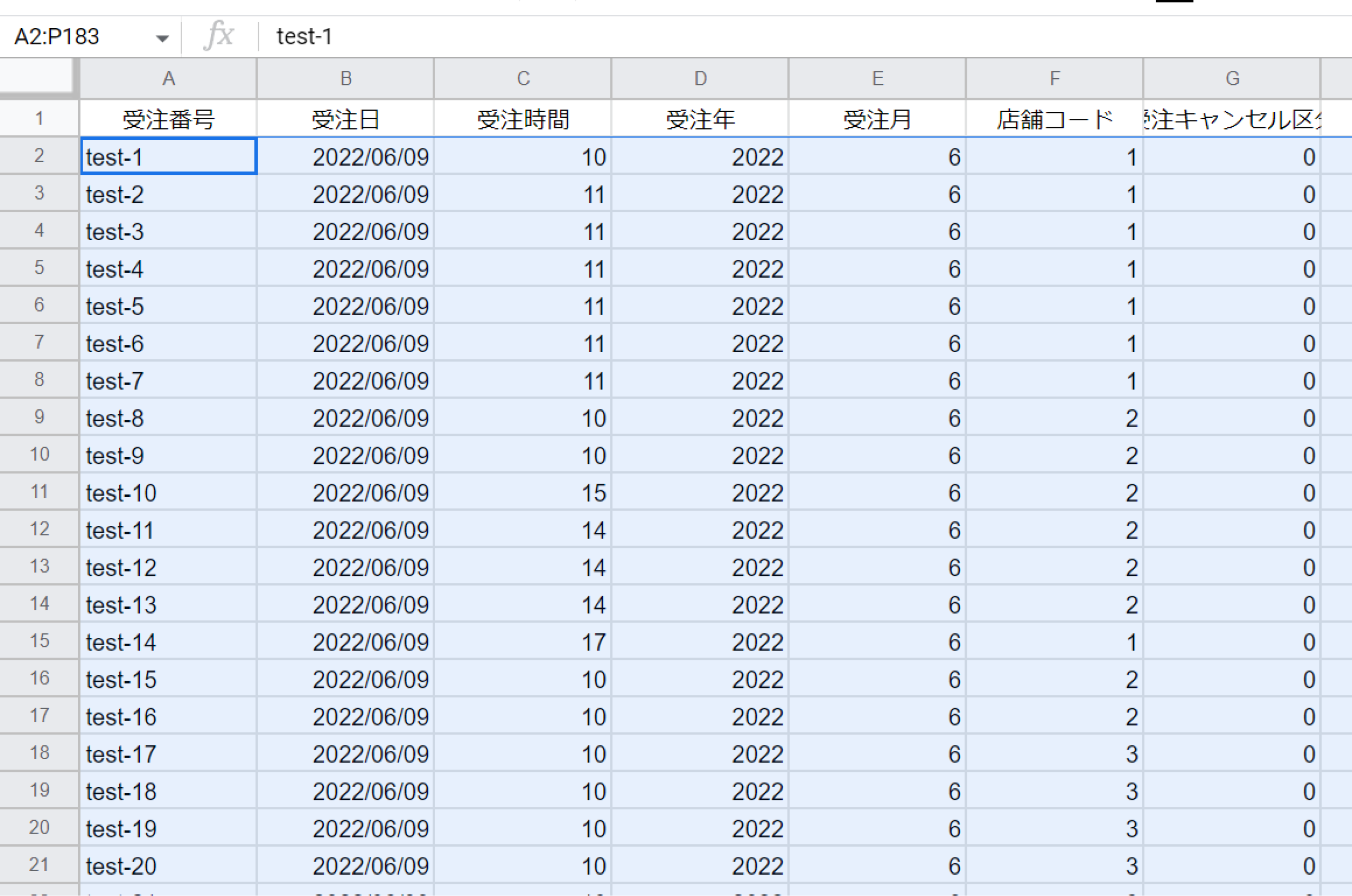Click the select-all corner box
The image size is (1352, 896).
point(36,77)
